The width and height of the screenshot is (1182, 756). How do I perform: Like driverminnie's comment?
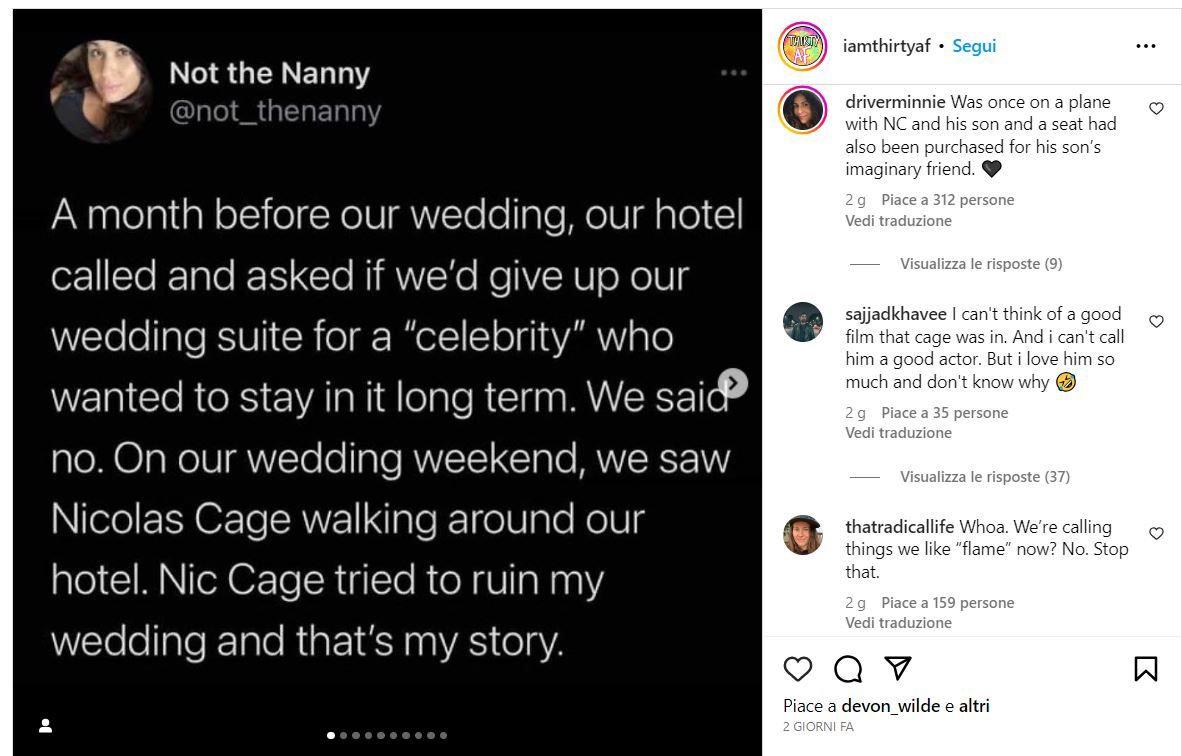coord(1156,109)
